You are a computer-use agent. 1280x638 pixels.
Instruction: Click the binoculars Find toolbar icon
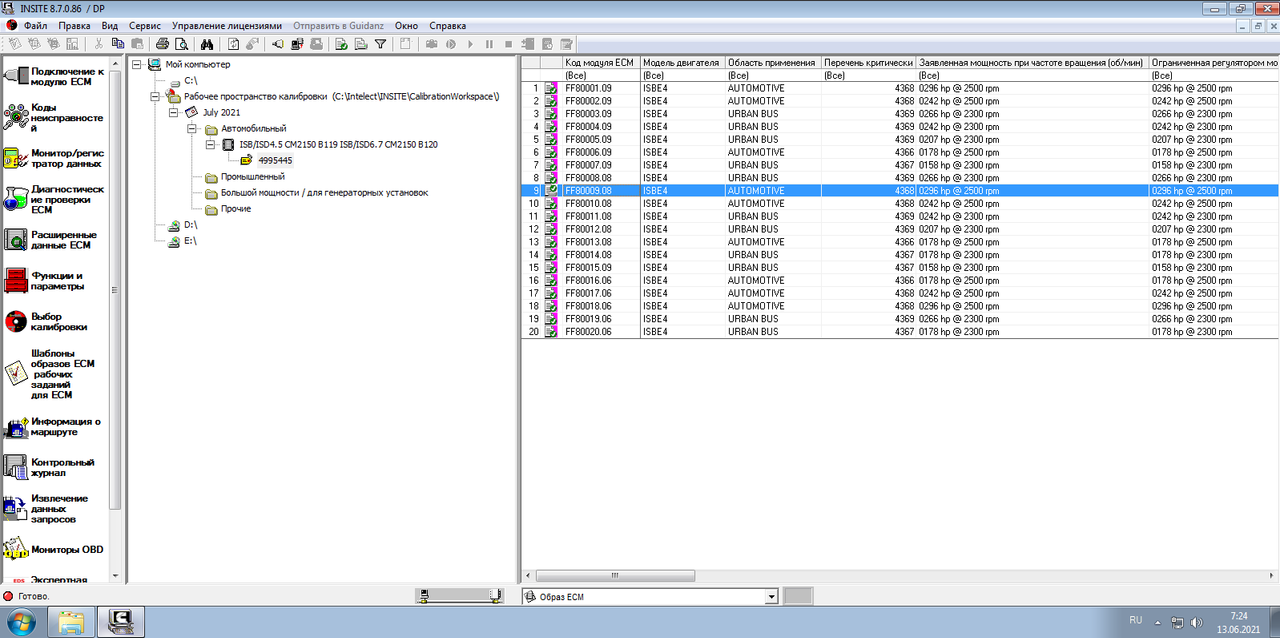(x=207, y=44)
